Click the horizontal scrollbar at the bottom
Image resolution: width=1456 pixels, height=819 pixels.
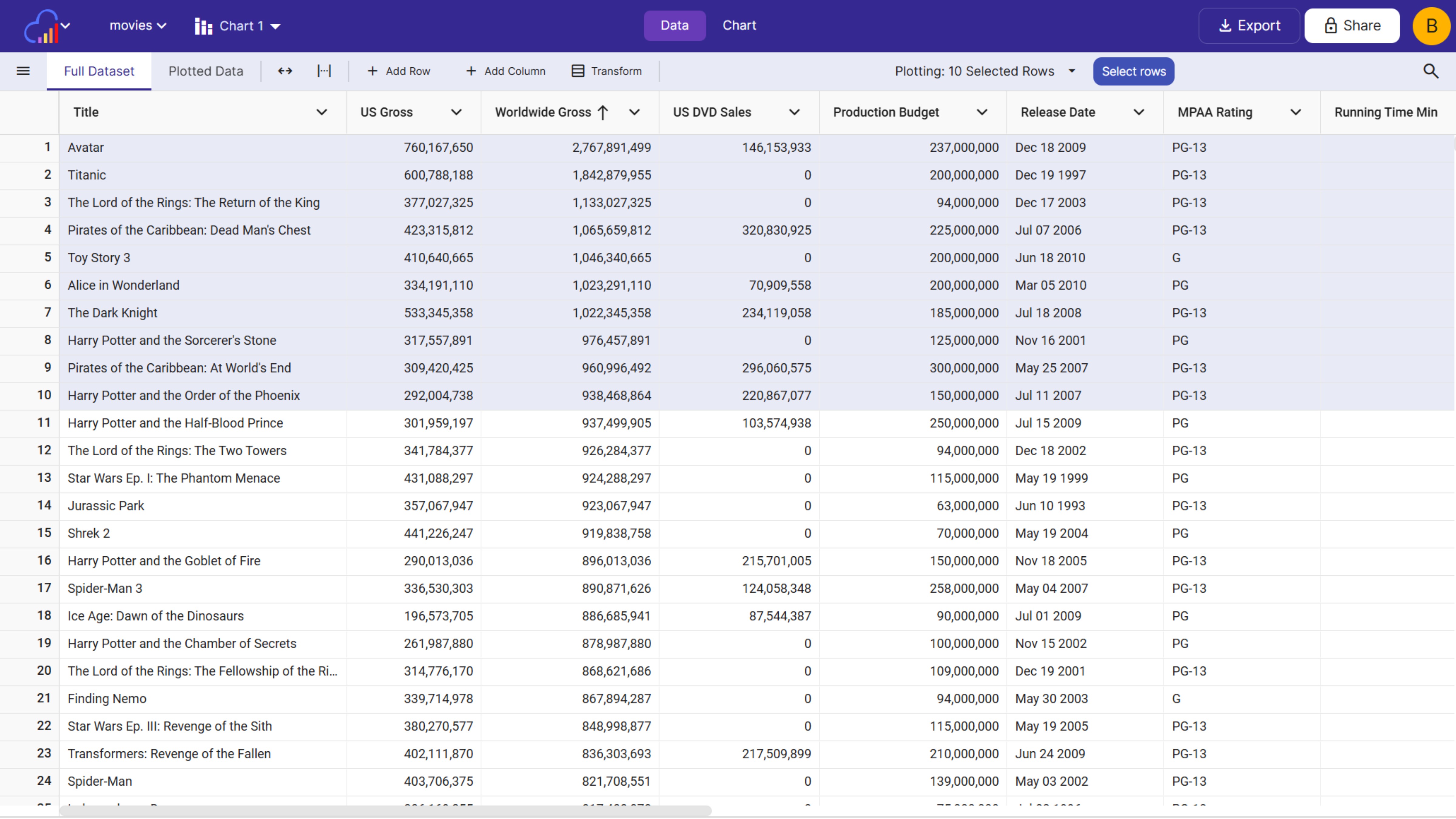[385, 811]
